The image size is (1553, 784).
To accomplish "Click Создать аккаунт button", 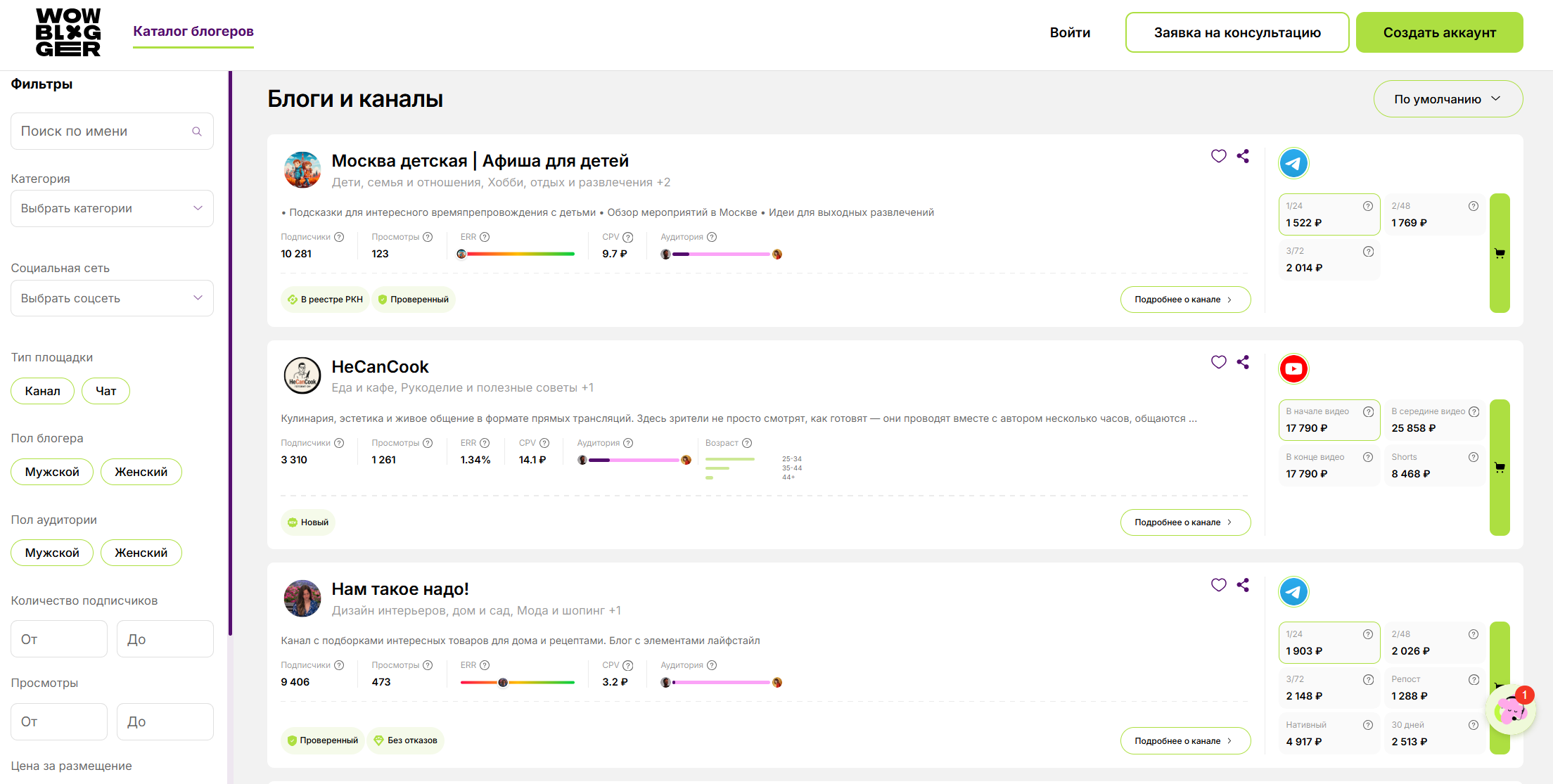I will point(1440,32).
